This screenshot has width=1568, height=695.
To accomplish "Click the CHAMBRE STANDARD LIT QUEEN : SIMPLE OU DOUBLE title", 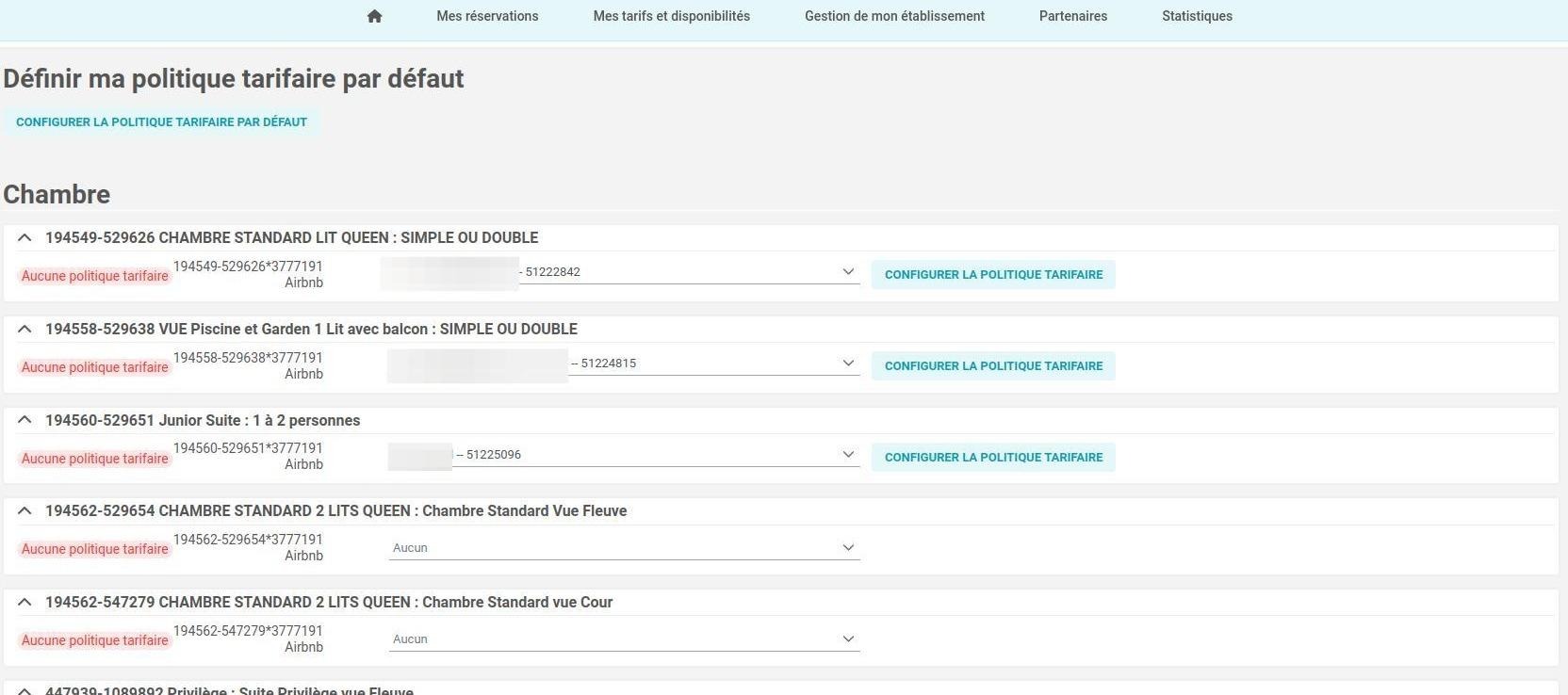I will [x=292, y=237].
